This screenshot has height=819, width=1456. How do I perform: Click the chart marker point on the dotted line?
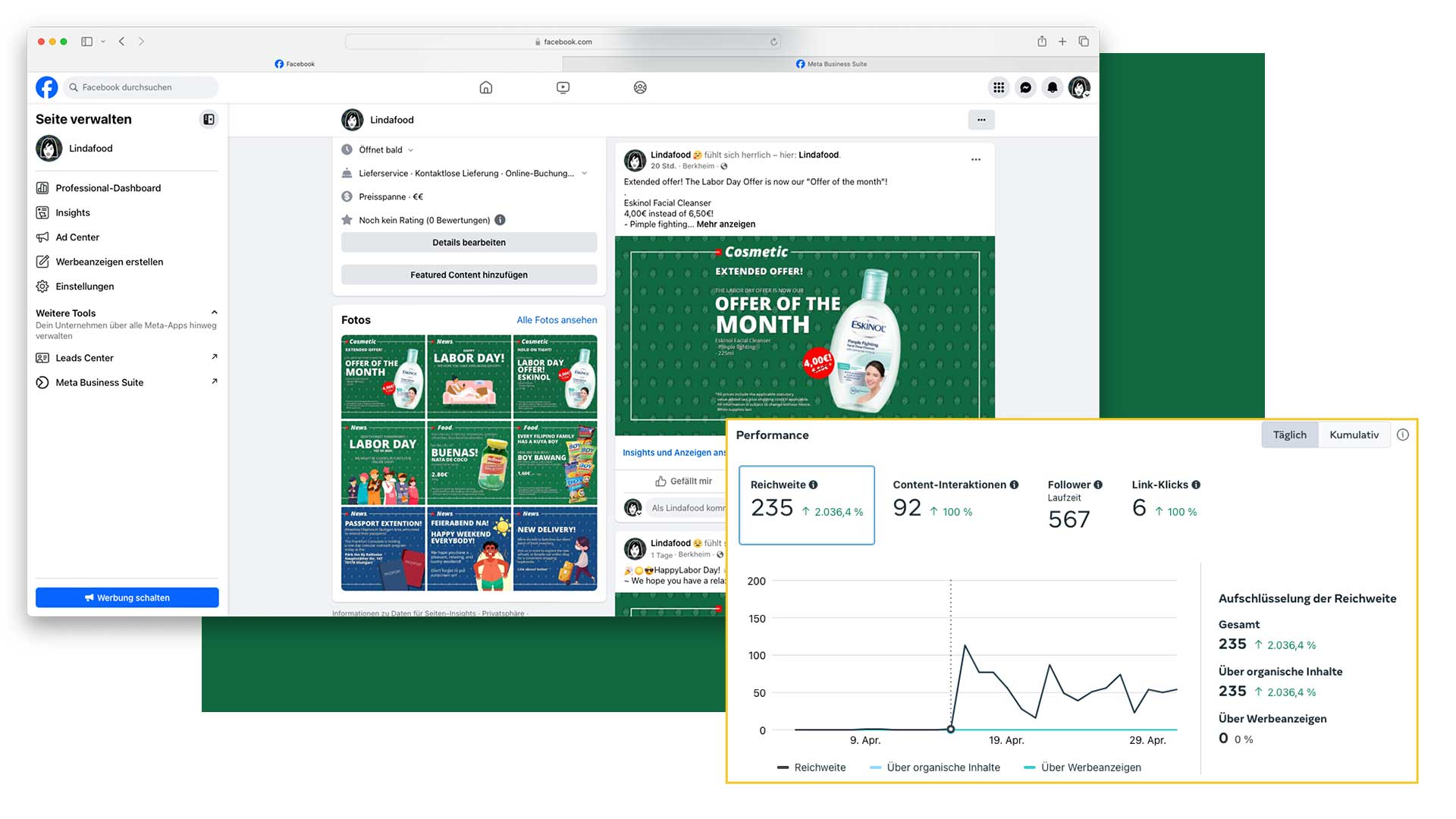950,730
